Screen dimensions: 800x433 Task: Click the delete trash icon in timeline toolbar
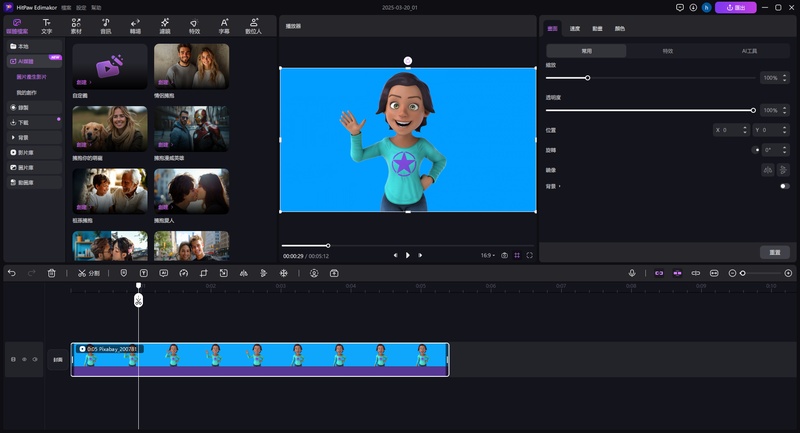pyautogui.click(x=51, y=273)
